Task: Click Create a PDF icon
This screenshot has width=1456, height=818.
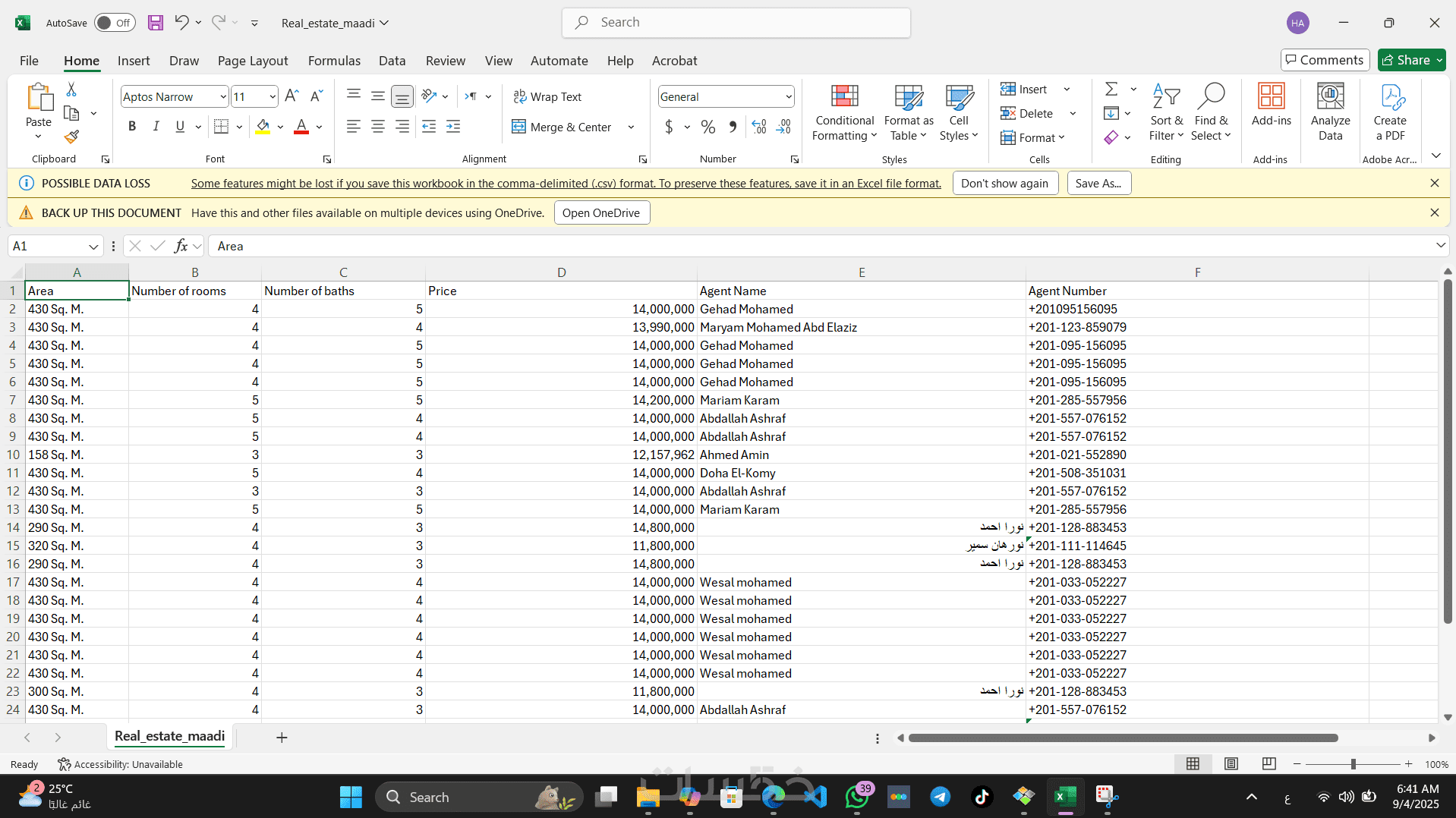Action: coord(1390,112)
